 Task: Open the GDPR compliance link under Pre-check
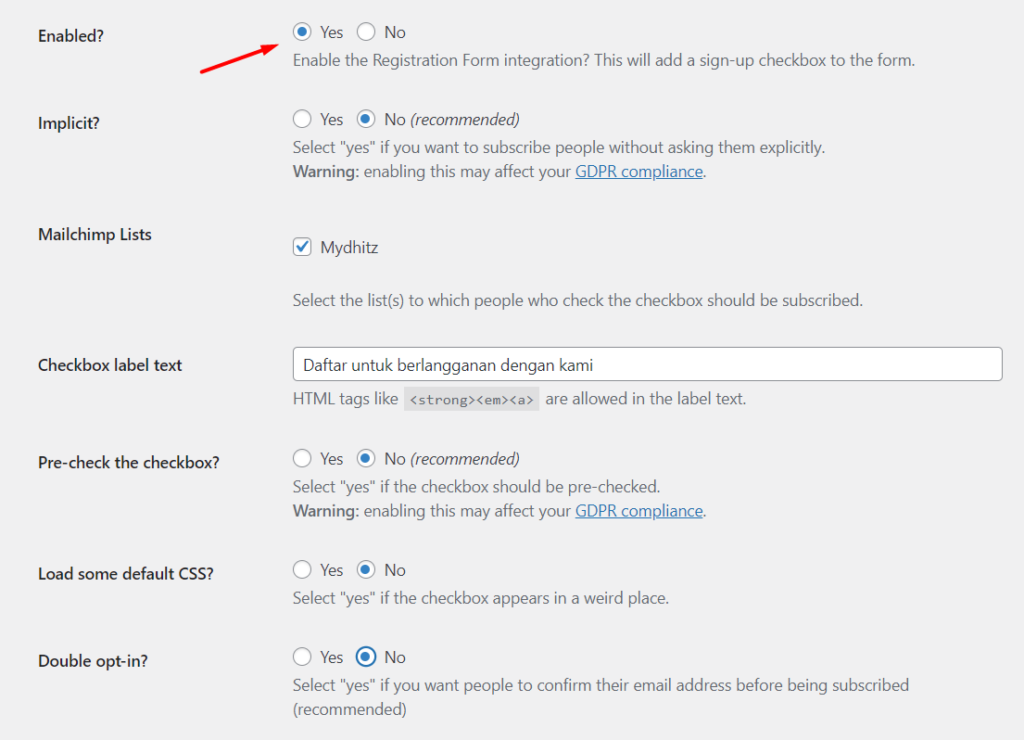tap(639, 510)
